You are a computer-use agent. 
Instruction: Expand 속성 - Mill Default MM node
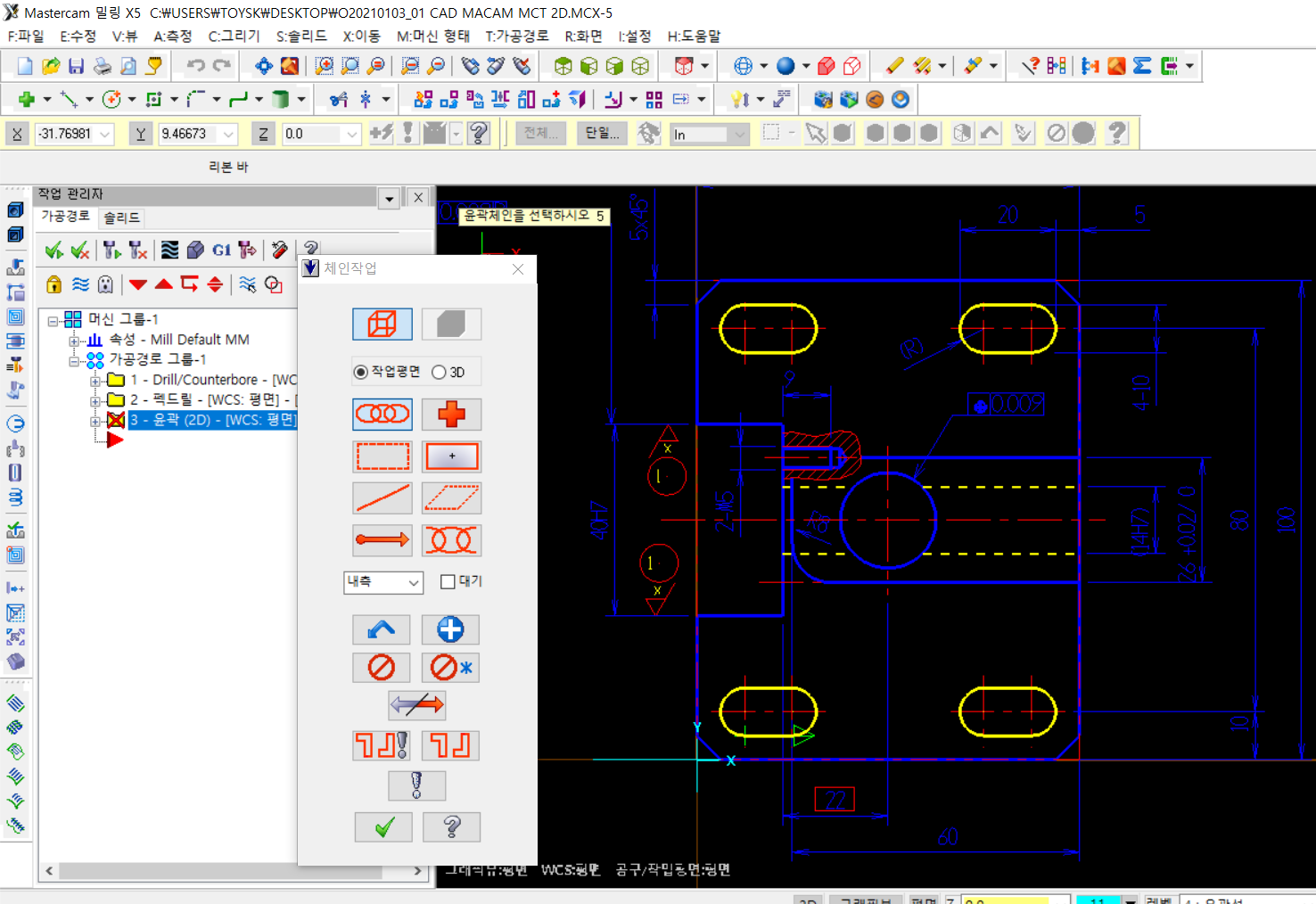point(74,341)
